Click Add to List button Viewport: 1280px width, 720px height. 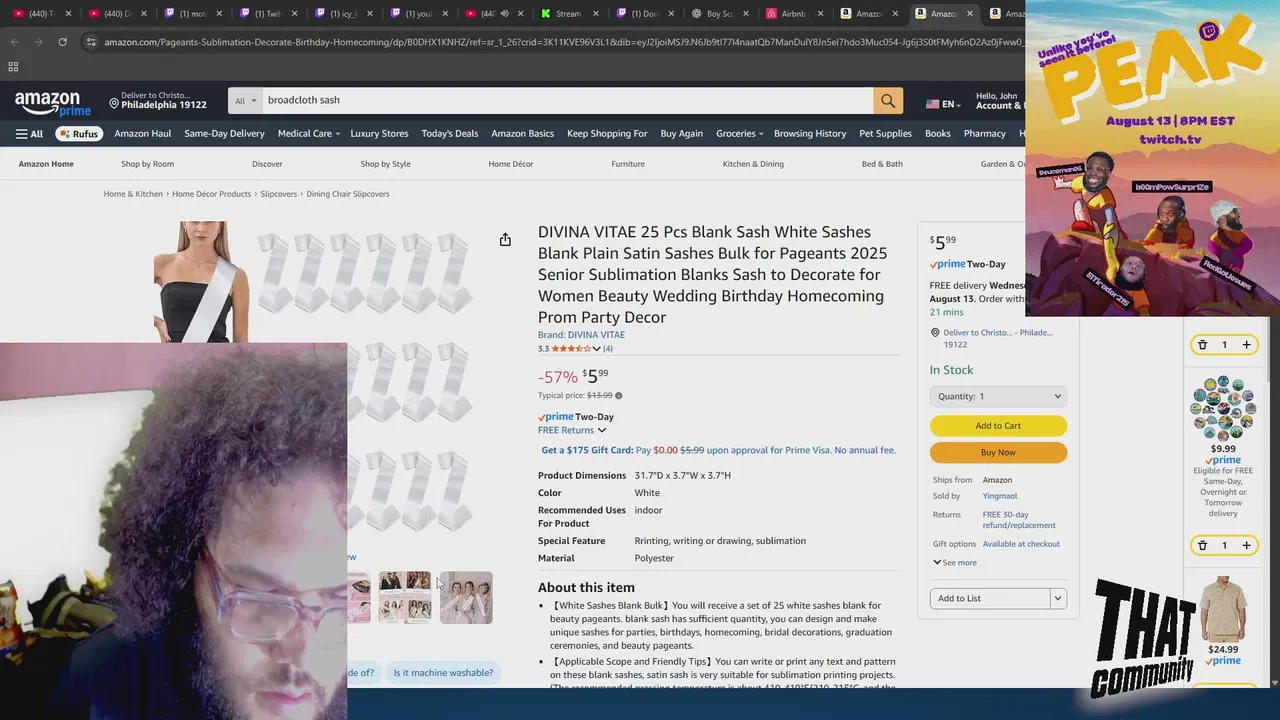pyautogui.click(x=989, y=598)
